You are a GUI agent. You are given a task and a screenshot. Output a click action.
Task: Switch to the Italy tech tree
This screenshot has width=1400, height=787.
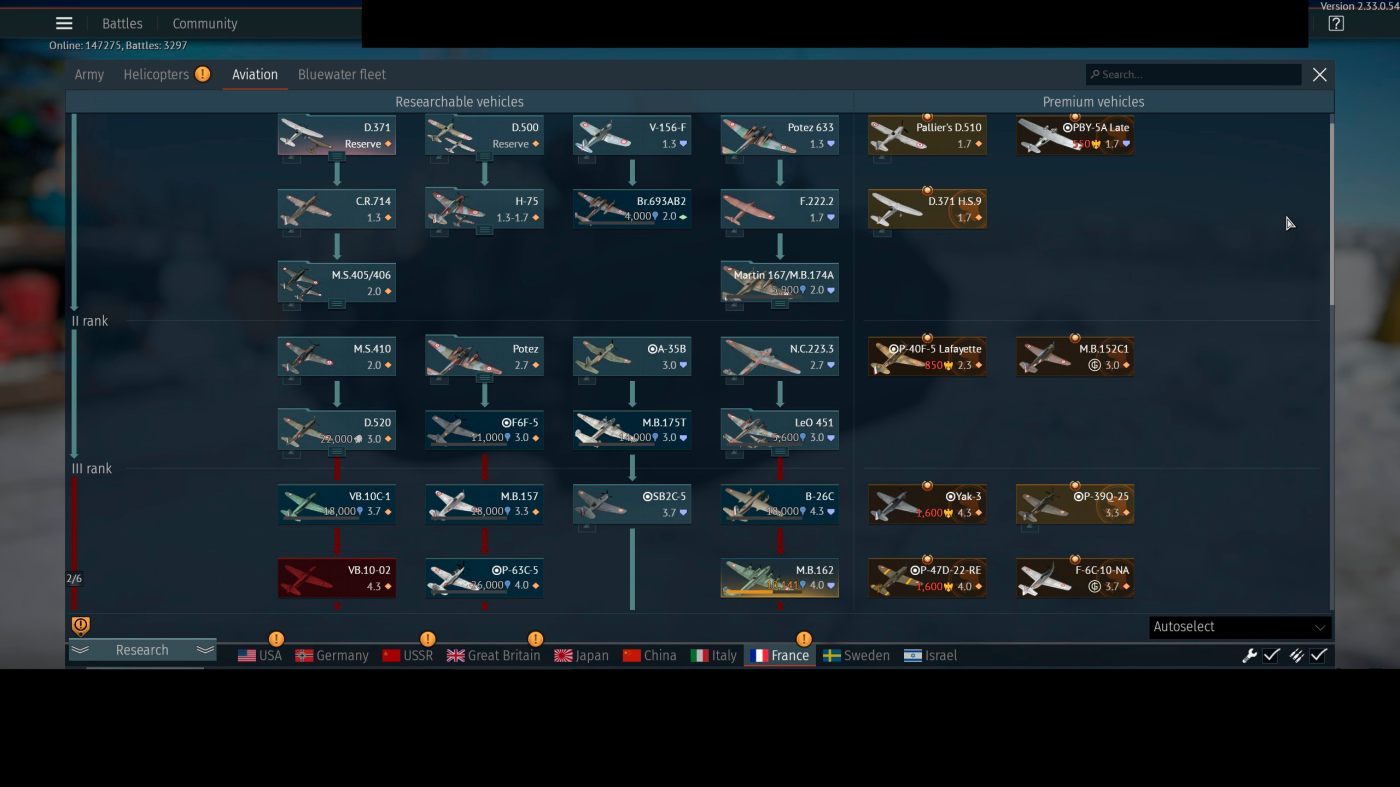(x=714, y=656)
